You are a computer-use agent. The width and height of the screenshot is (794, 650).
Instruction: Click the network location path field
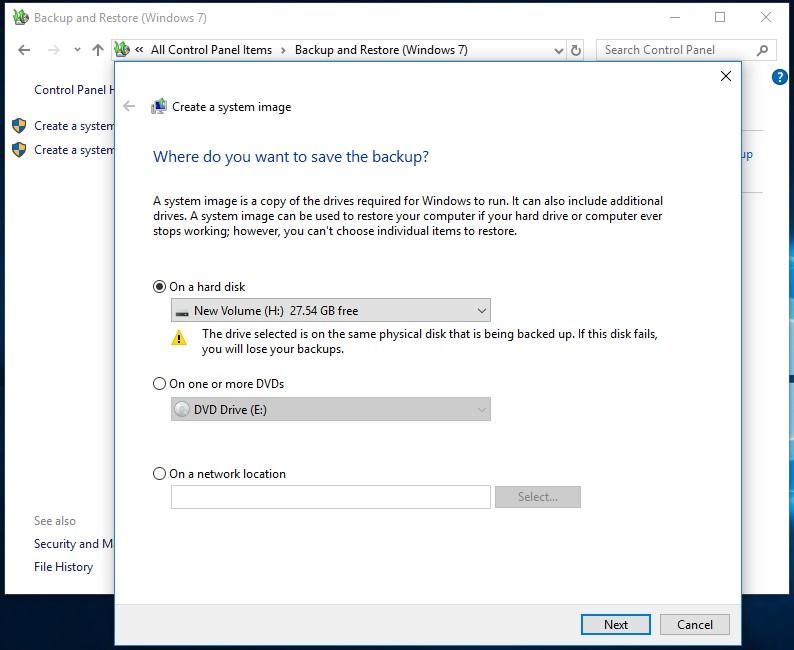331,497
